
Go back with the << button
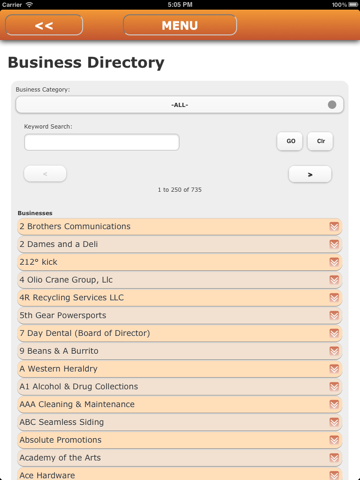[x=44, y=25]
